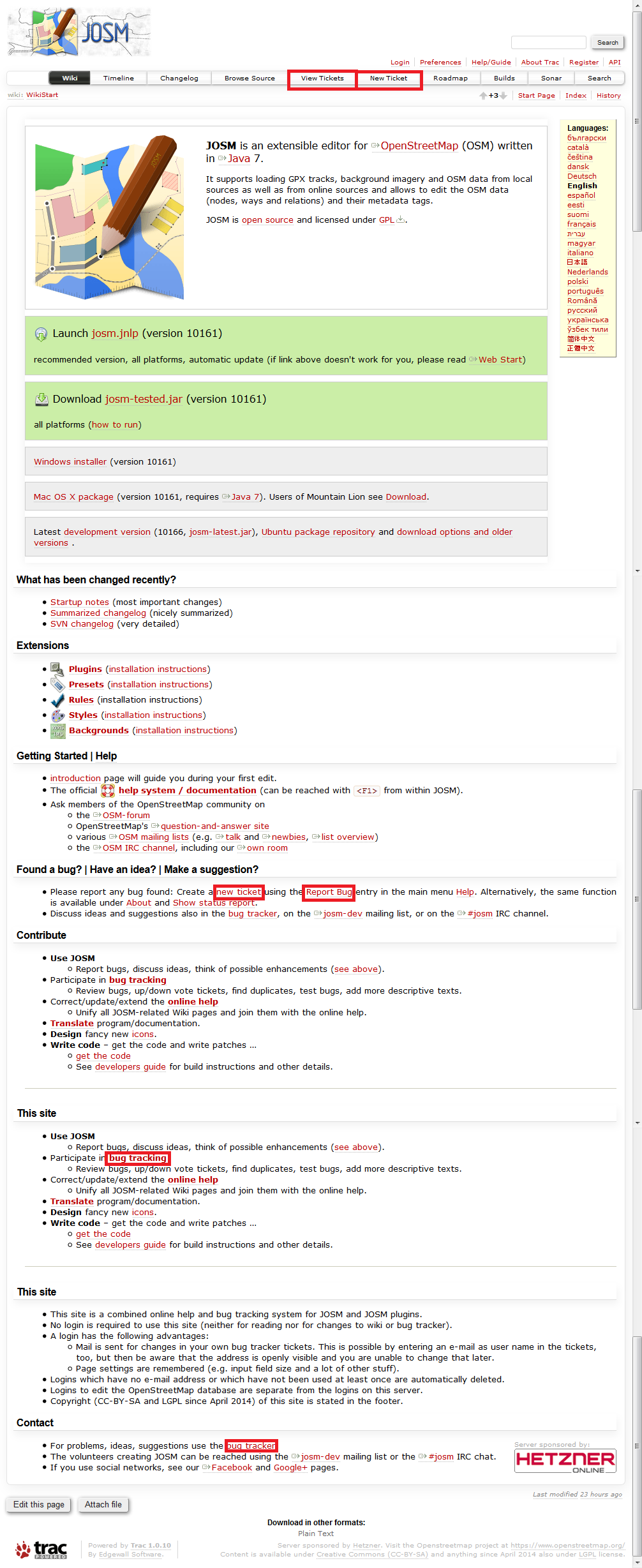This screenshot has width=642, height=1568.
Task: Click the Rules checkmark icon
Action: point(57,700)
